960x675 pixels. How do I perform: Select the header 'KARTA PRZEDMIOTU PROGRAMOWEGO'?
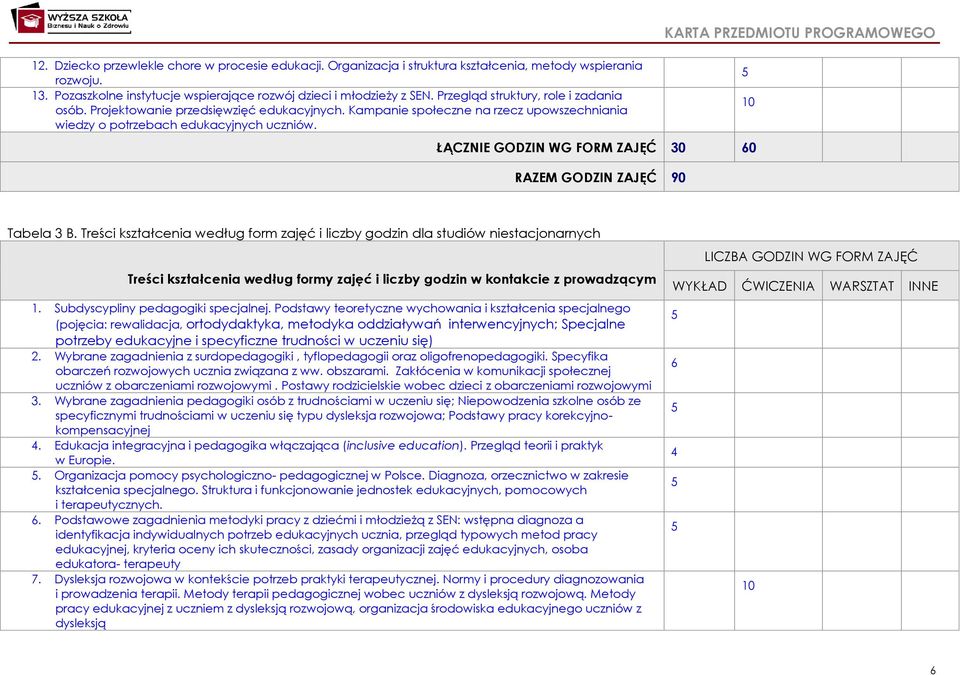[x=800, y=32]
